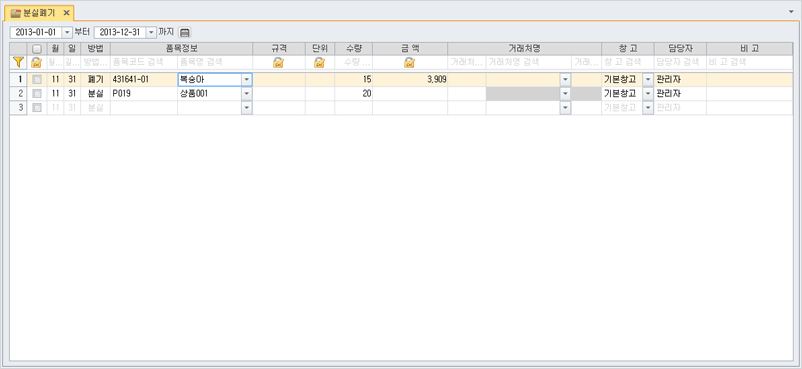This screenshot has width=802, height=369.
Task: Click the yellow funnel filter icon
Action: click(x=18, y=62)
